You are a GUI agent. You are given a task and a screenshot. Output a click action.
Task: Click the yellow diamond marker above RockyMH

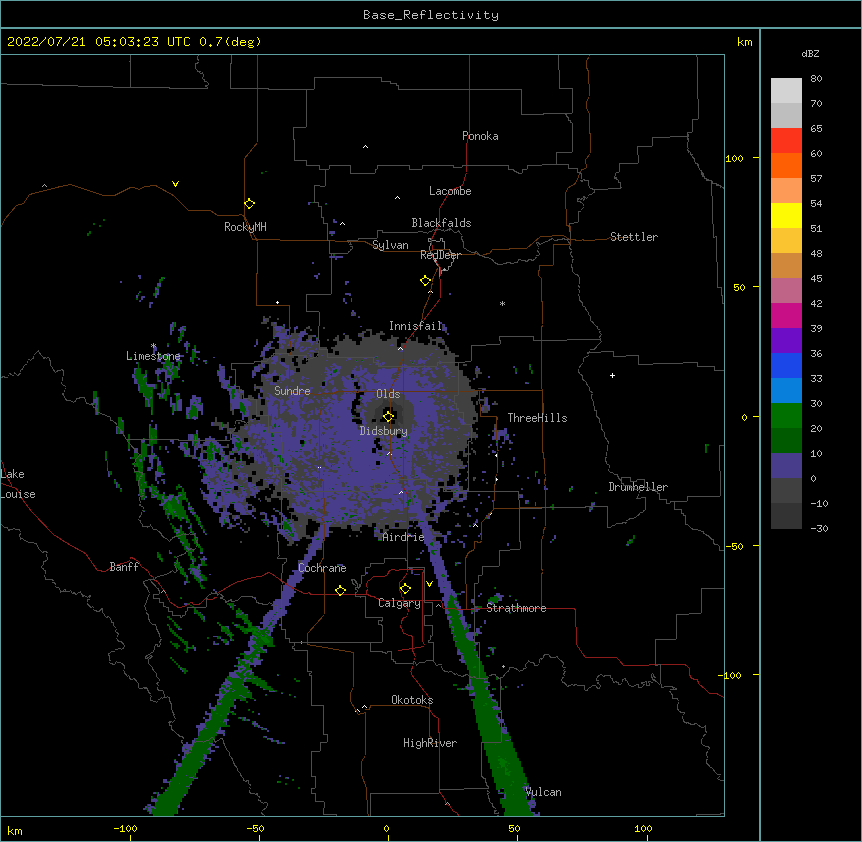[250, 204]
